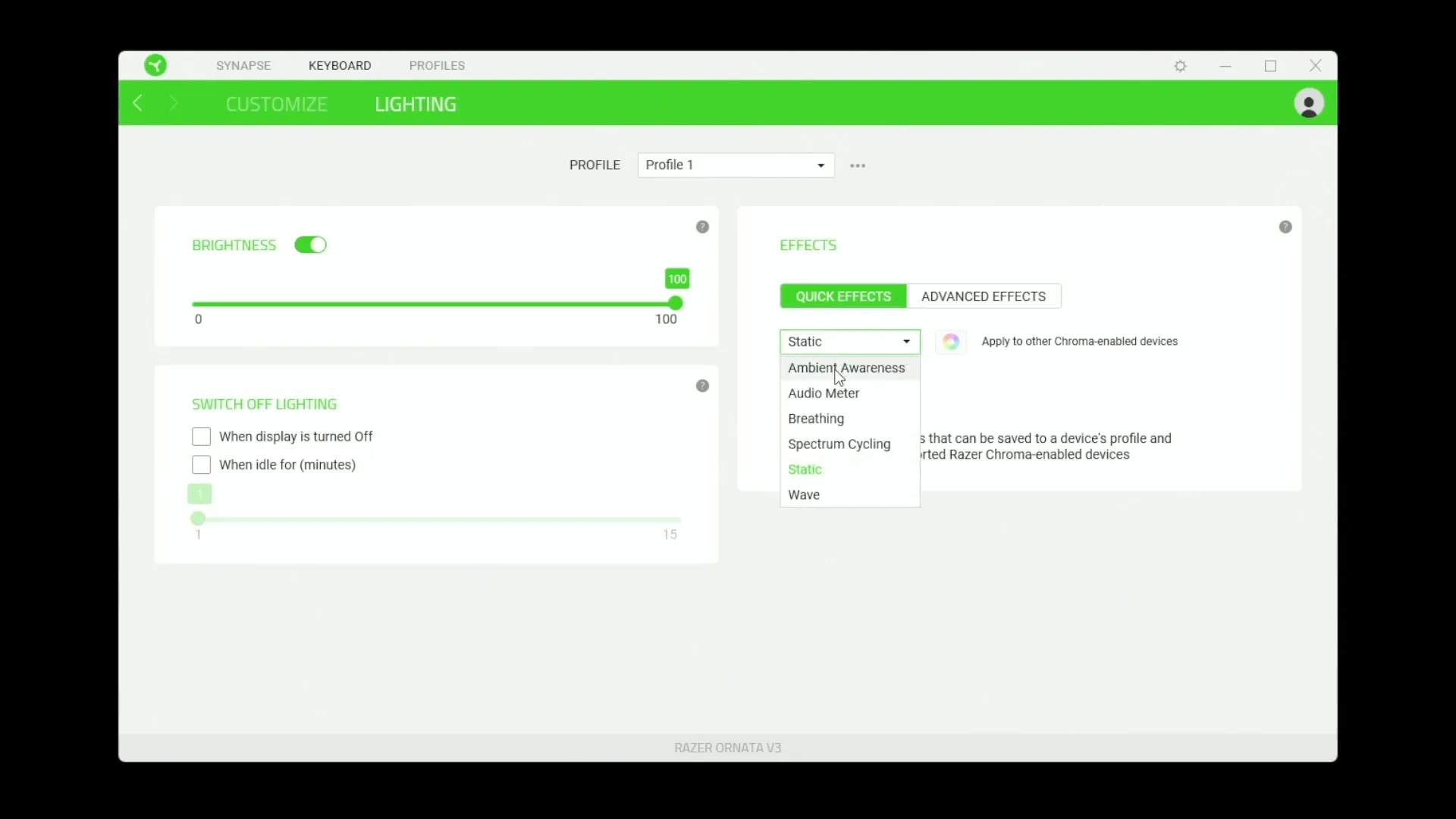Switch to the KEYBOARD tab
Screen dimensions: 1456x819
pos(340,65)
